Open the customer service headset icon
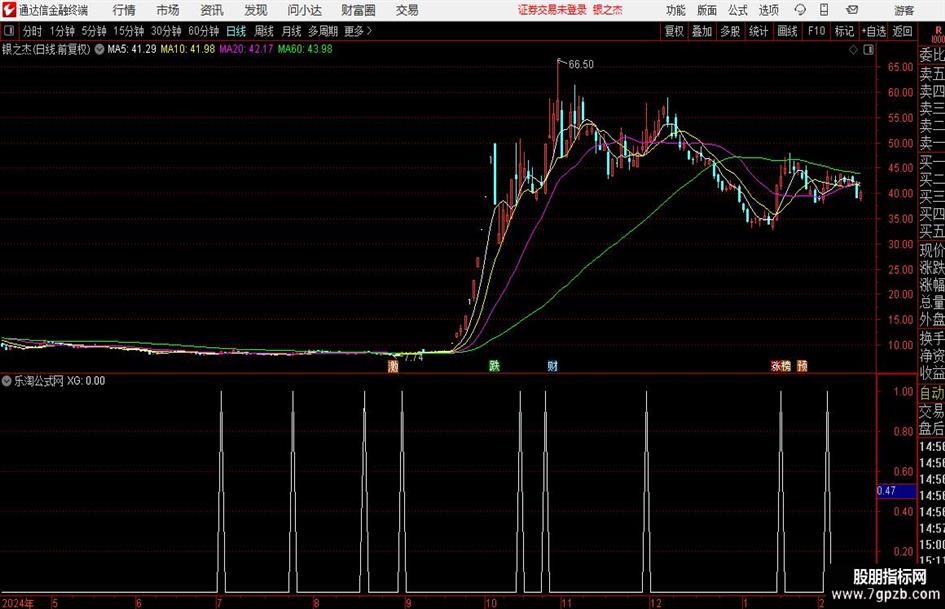The width and height of the screenshot is (945, 609). [x=800, y=10]
